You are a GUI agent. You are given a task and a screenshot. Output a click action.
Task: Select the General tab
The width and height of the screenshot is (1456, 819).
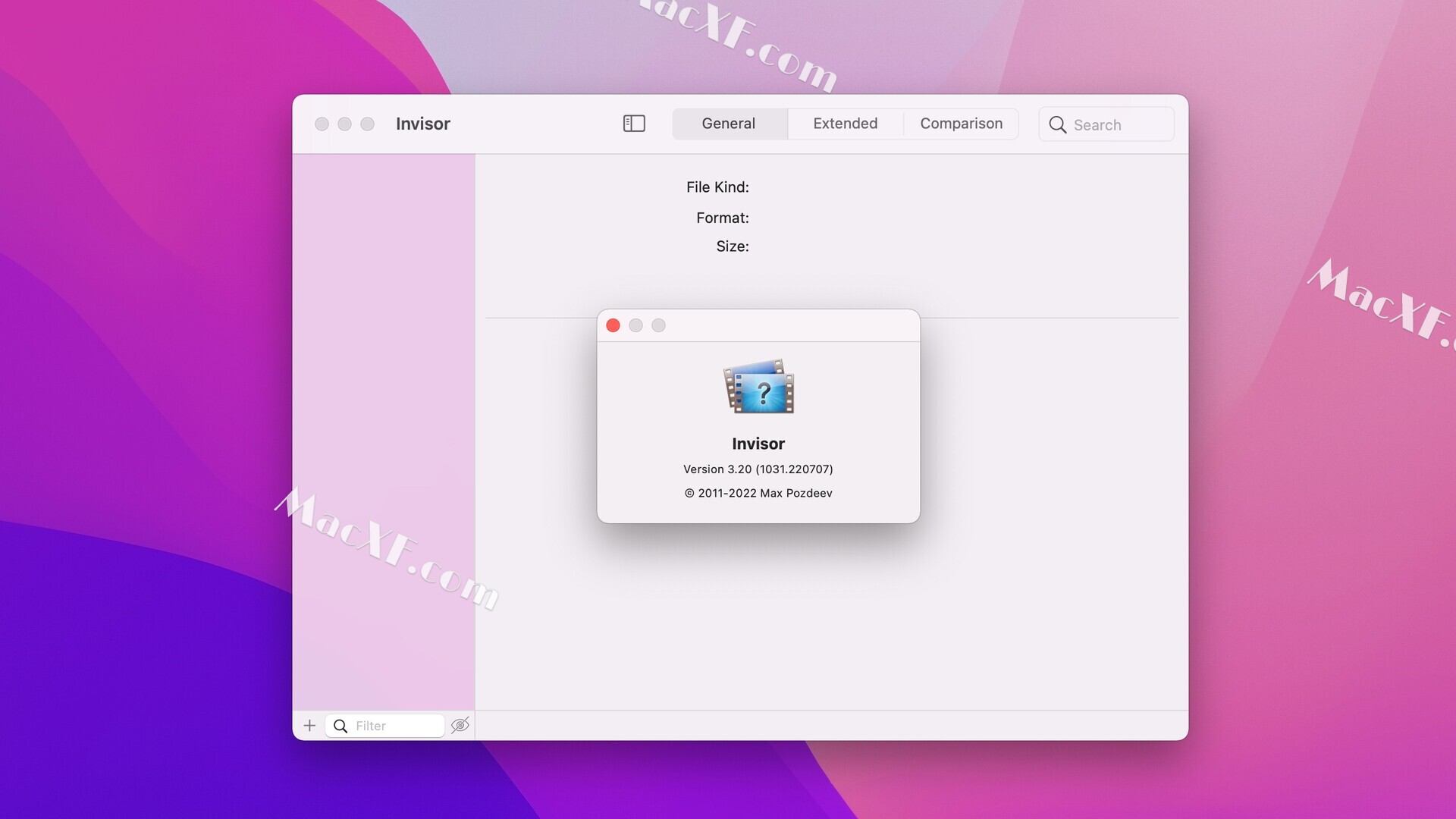[729, 123]
